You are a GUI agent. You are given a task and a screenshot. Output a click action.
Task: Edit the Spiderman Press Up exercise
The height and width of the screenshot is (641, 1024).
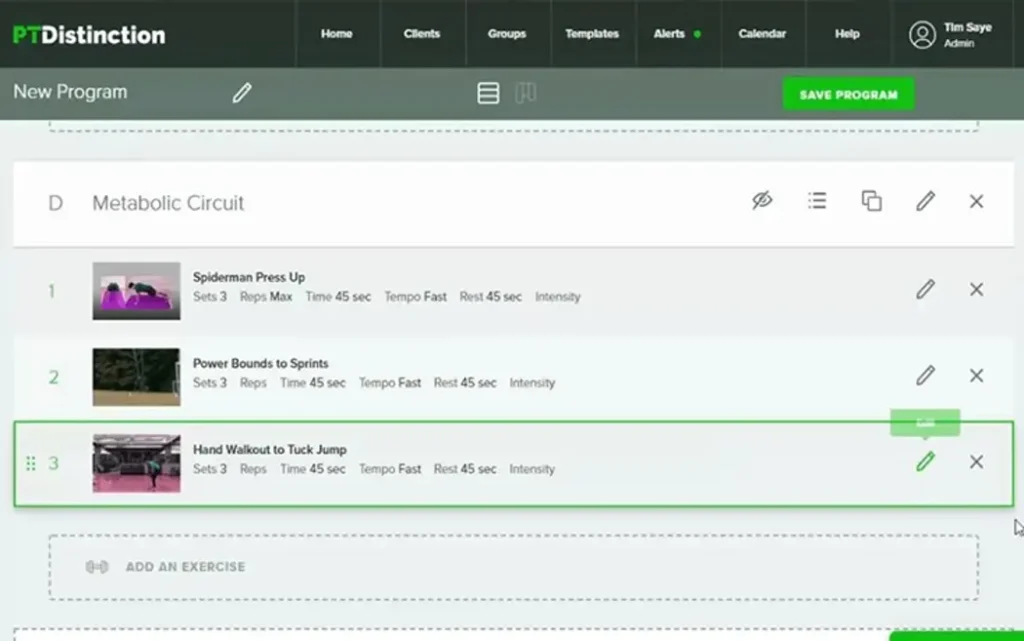click(x=925, y=289)
